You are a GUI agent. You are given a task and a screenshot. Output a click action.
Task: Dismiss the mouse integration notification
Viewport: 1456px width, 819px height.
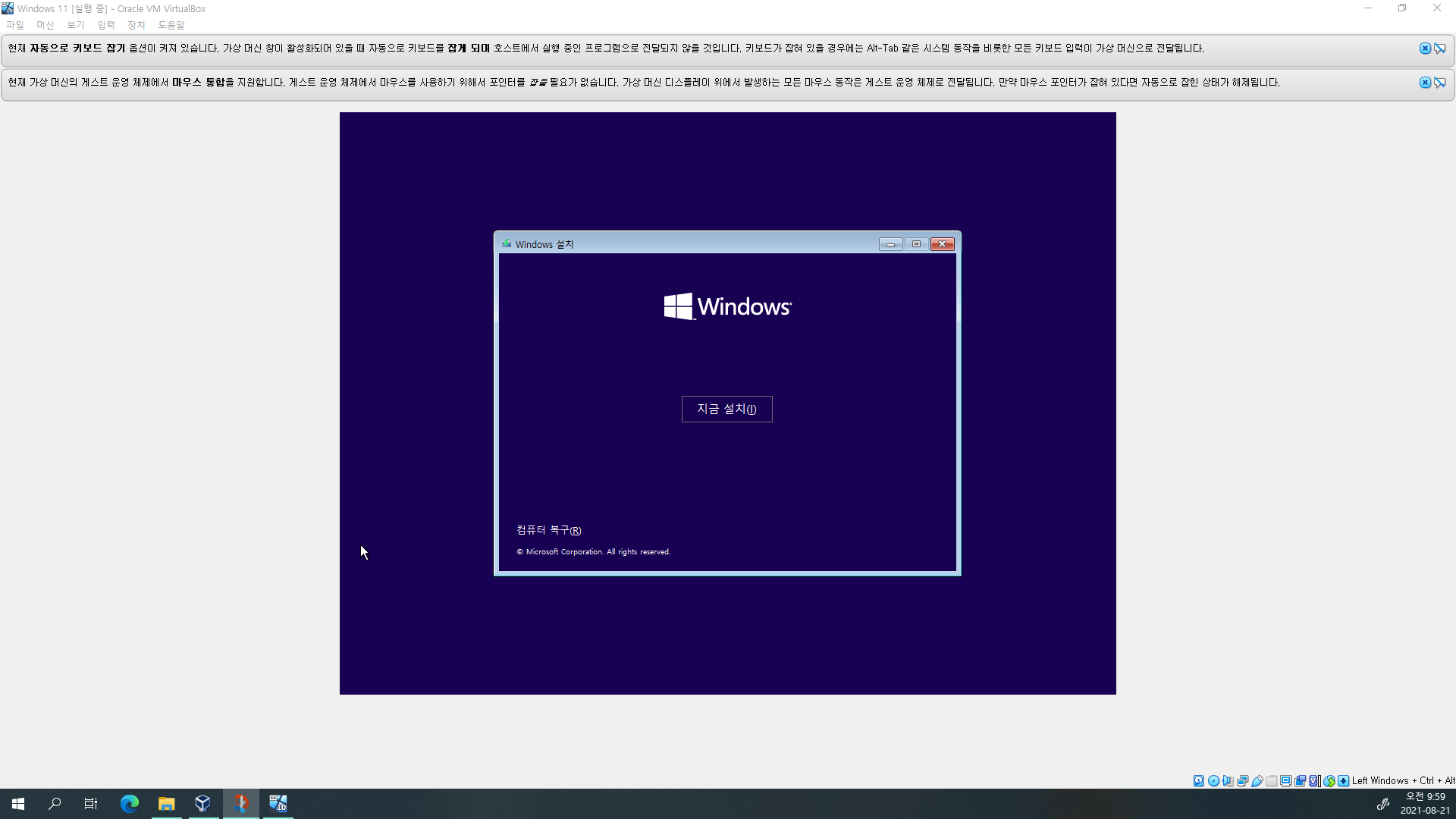point(1425,83)
